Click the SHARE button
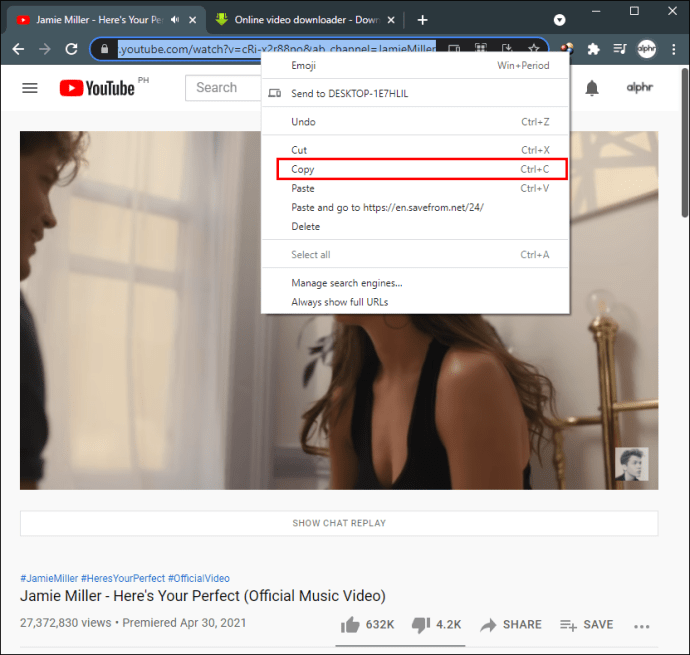Viewport: 690px width, 655px height. pos(511,625)
